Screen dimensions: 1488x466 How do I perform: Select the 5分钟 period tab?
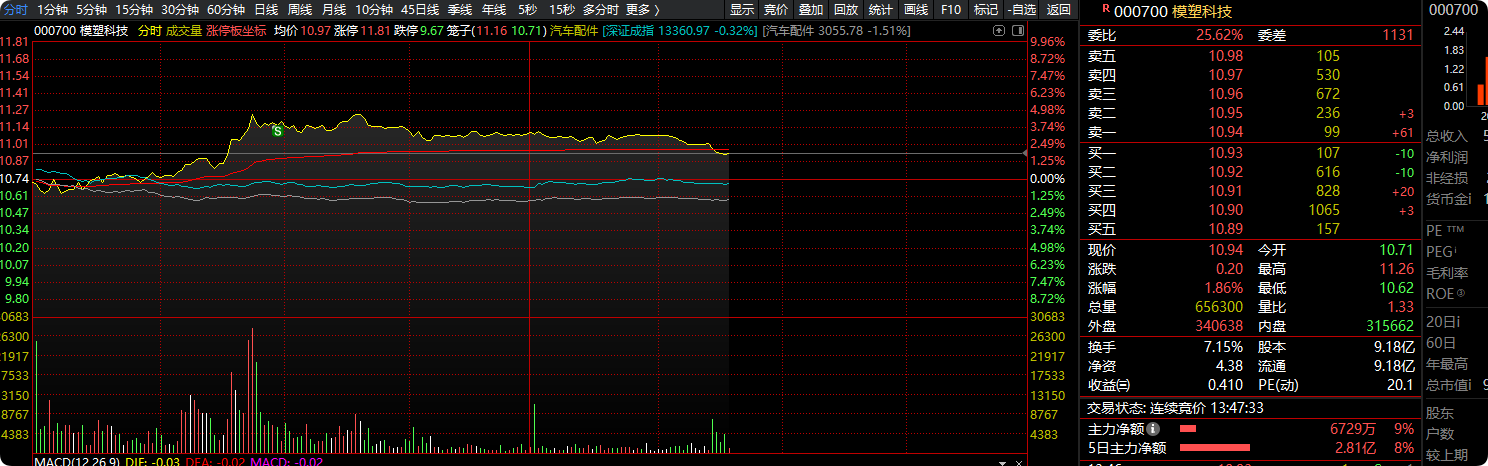91,9
